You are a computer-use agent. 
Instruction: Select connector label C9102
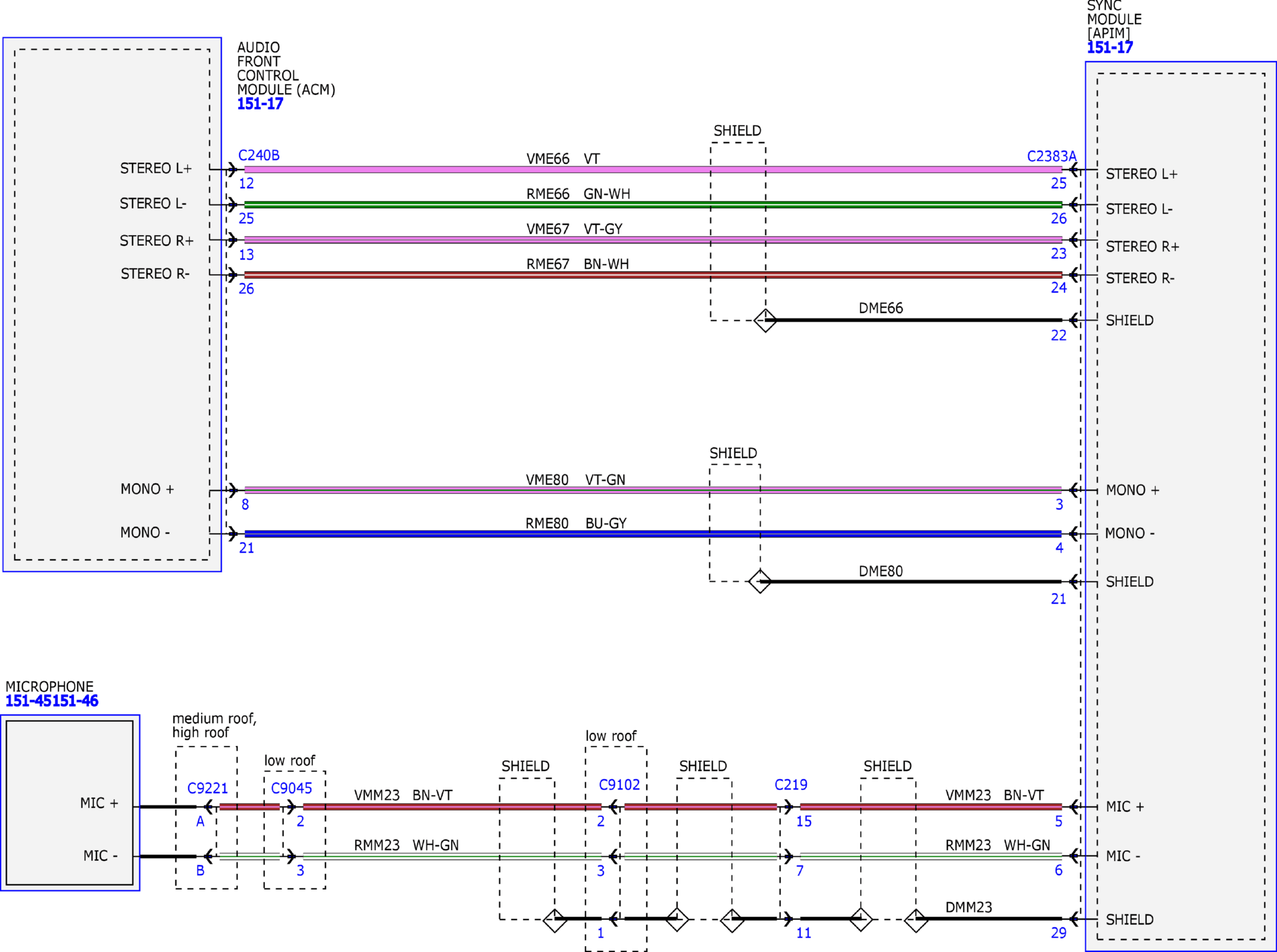coord(619,785)
